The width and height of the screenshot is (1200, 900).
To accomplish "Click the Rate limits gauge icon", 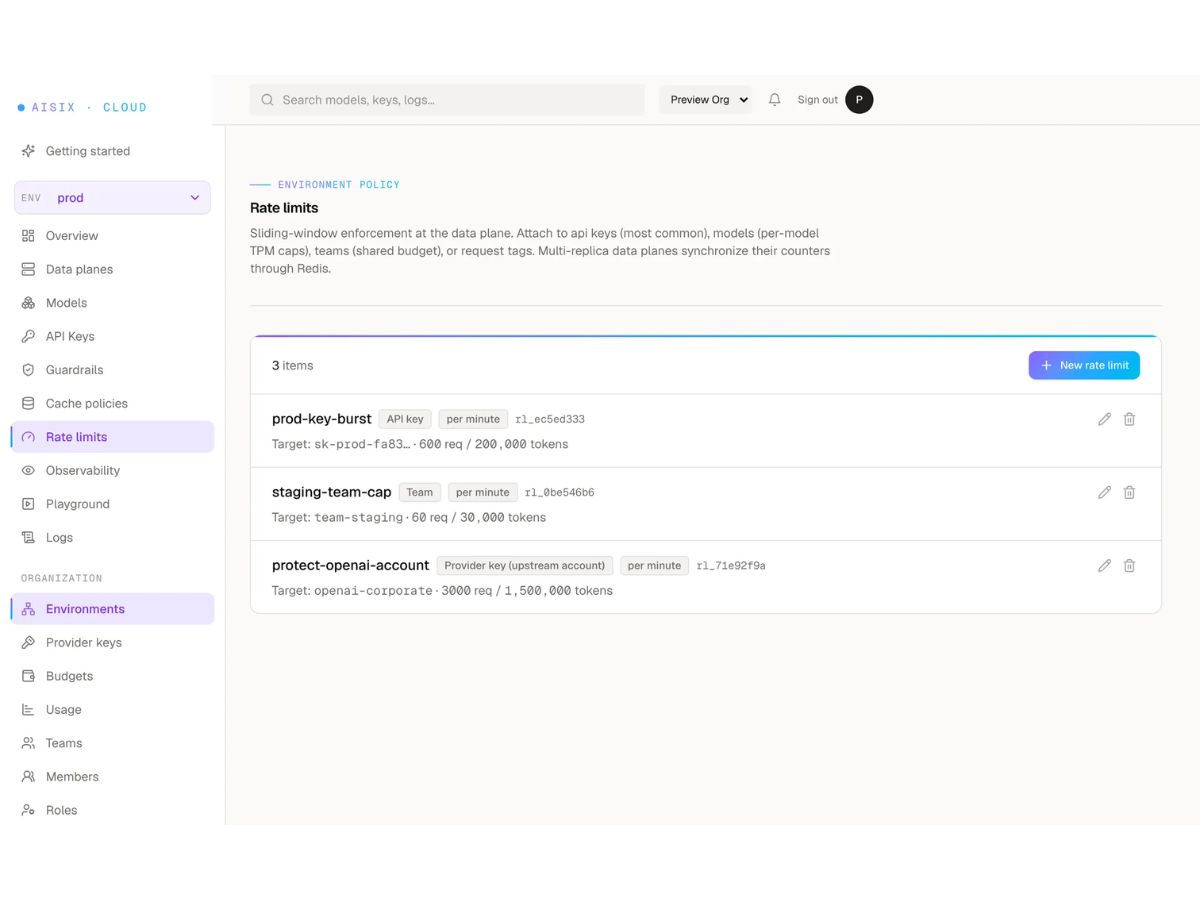I will (x=28, y=437).
